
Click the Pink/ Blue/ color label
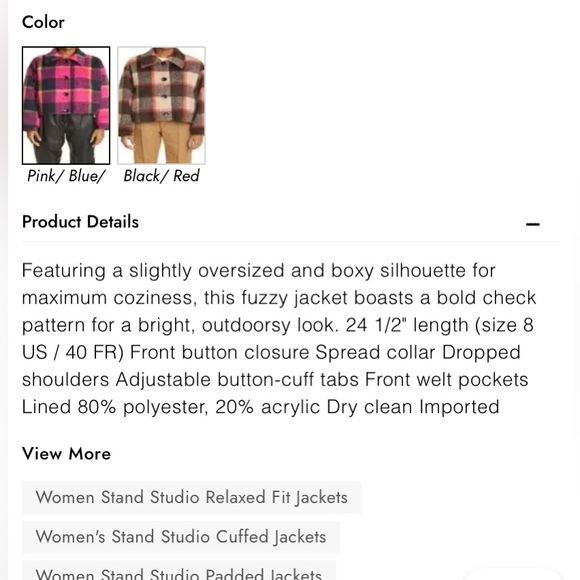pyautogui.click(x=66, y=176)
